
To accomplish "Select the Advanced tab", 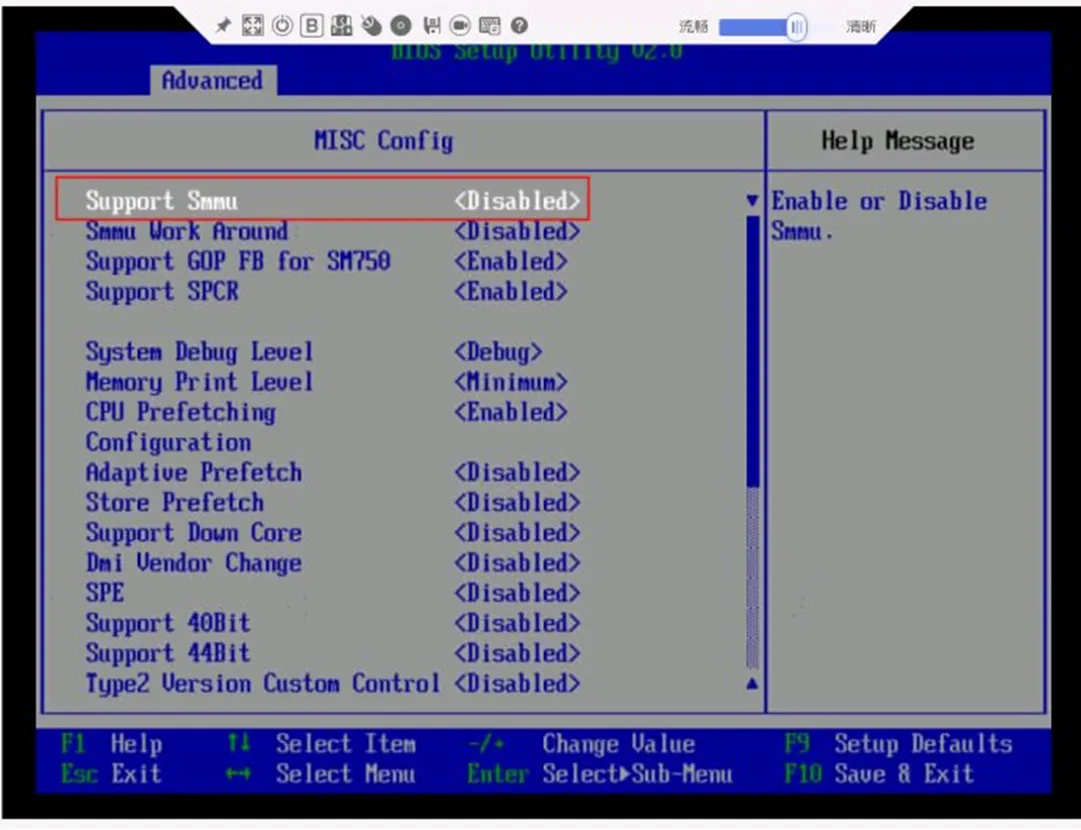I will 212,81.
